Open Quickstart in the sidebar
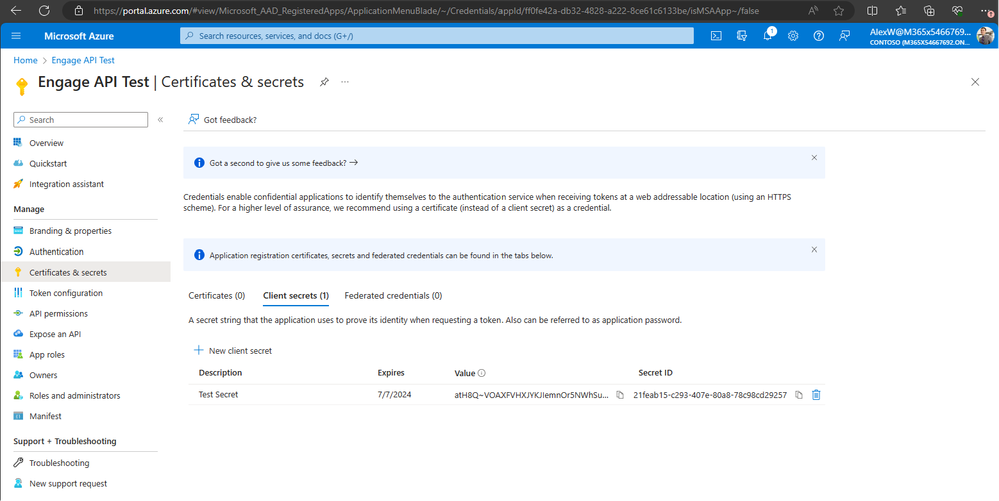 (x=48, y=163)
